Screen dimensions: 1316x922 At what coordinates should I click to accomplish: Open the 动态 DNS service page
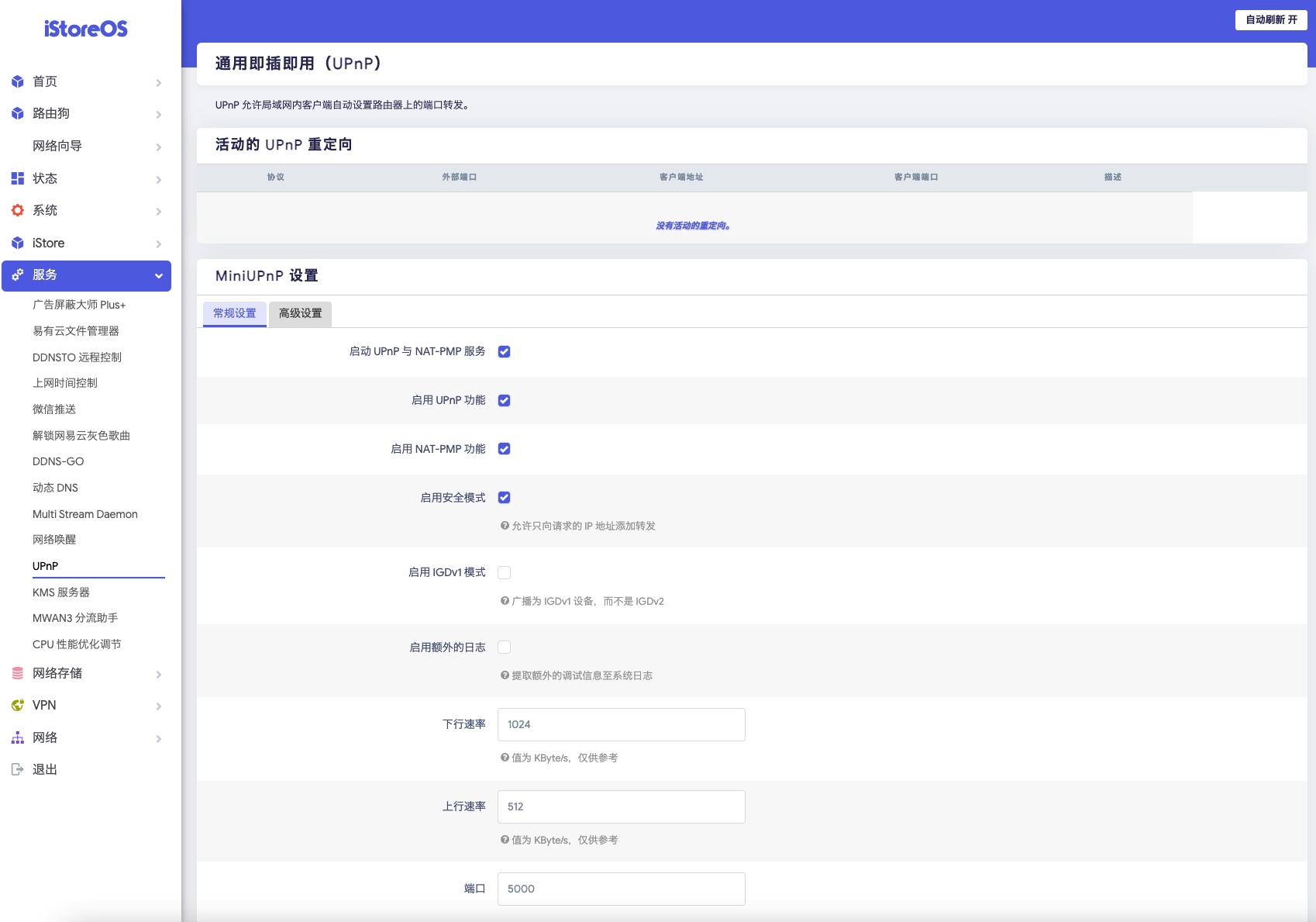pos(54,487)
